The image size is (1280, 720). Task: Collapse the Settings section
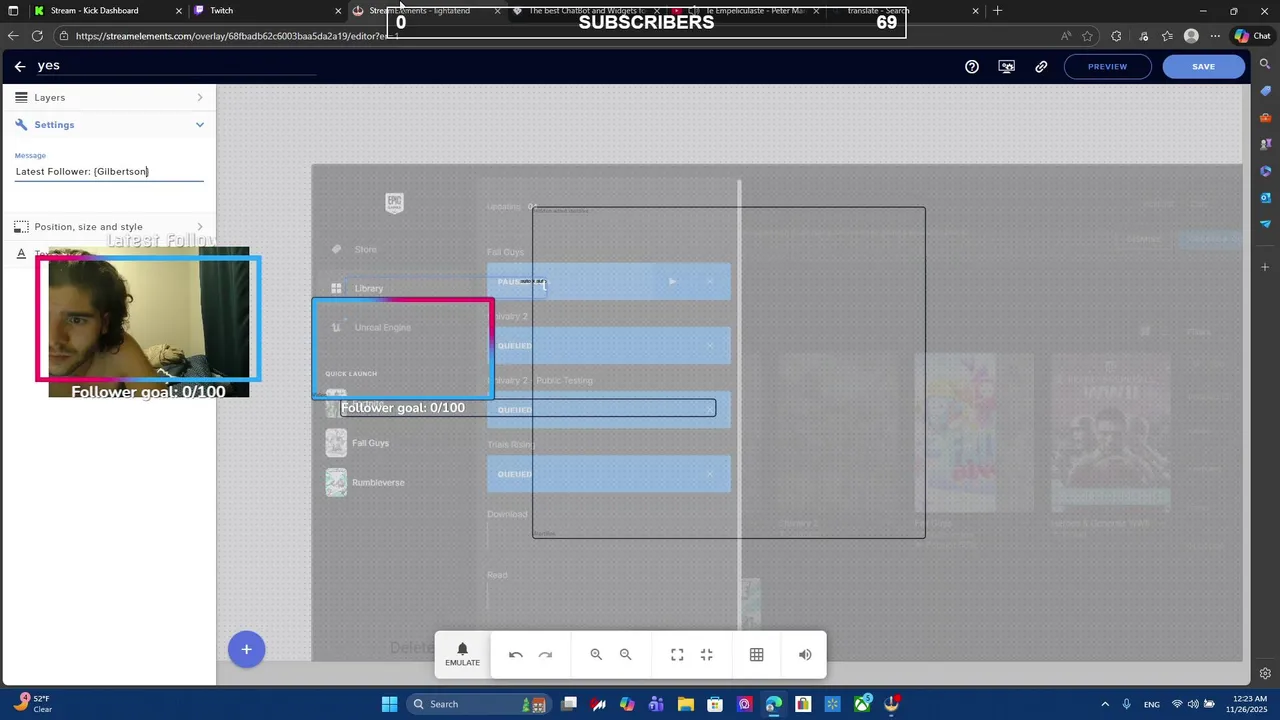[108, 125]
